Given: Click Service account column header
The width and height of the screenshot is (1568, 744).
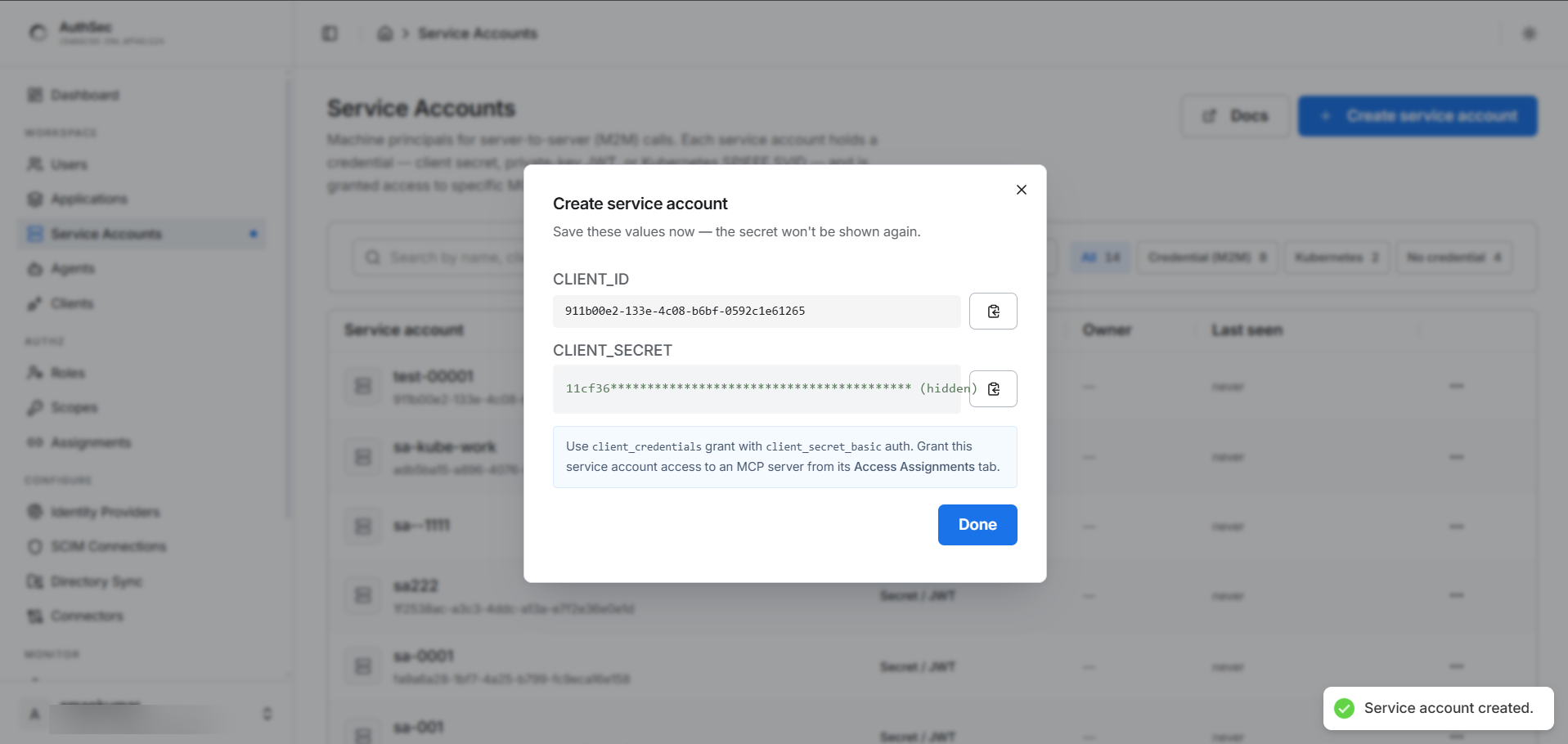Looking at the screenshot, I should click(404, 330).
